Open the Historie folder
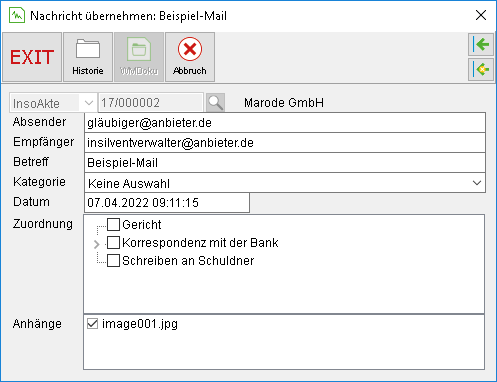497x382 pixels. (88, 57)
